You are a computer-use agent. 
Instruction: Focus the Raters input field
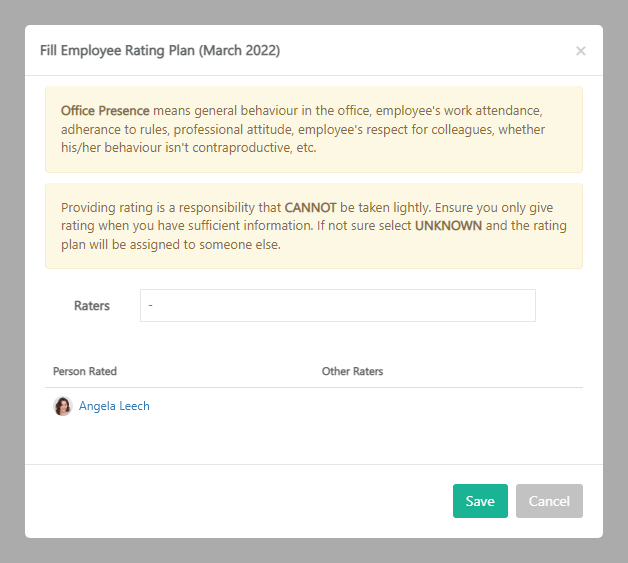coord(337,306)
